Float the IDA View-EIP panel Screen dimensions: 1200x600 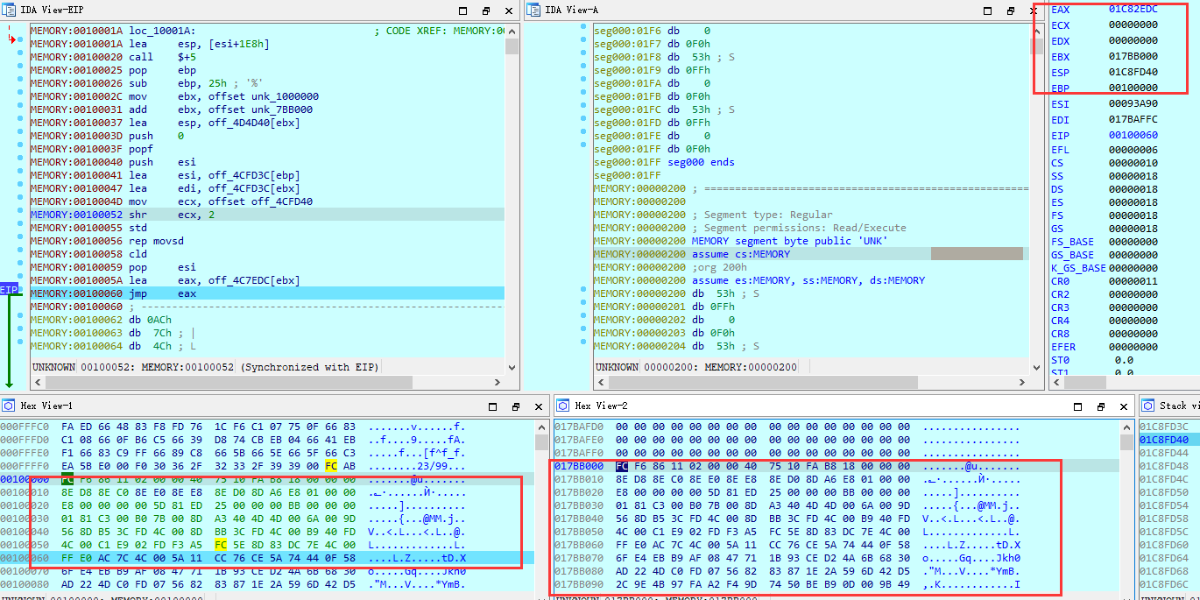486,10
